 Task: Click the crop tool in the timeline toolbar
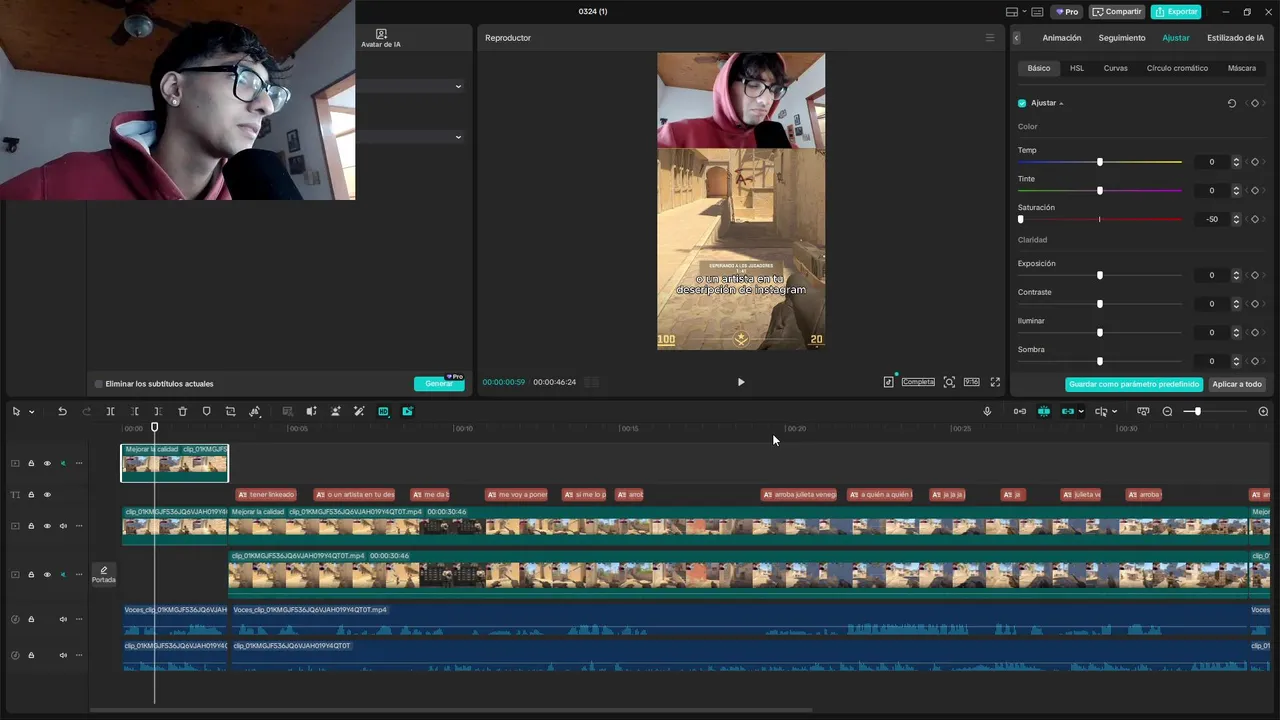coord(230,411)
